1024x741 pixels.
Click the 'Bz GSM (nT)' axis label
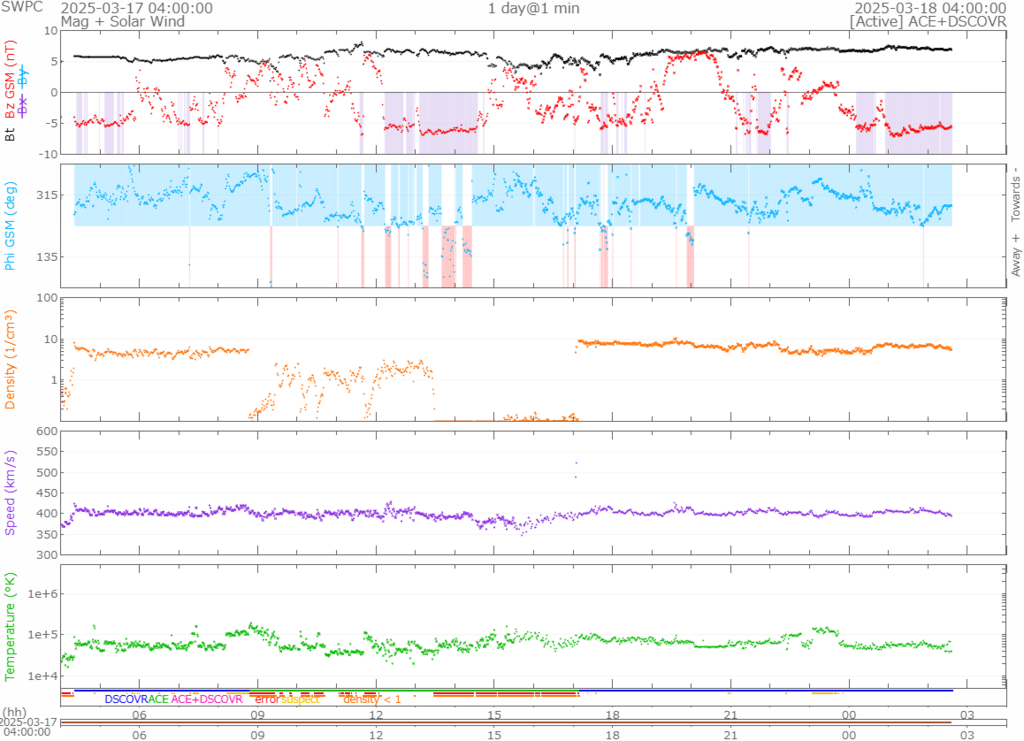coord(10,80)
